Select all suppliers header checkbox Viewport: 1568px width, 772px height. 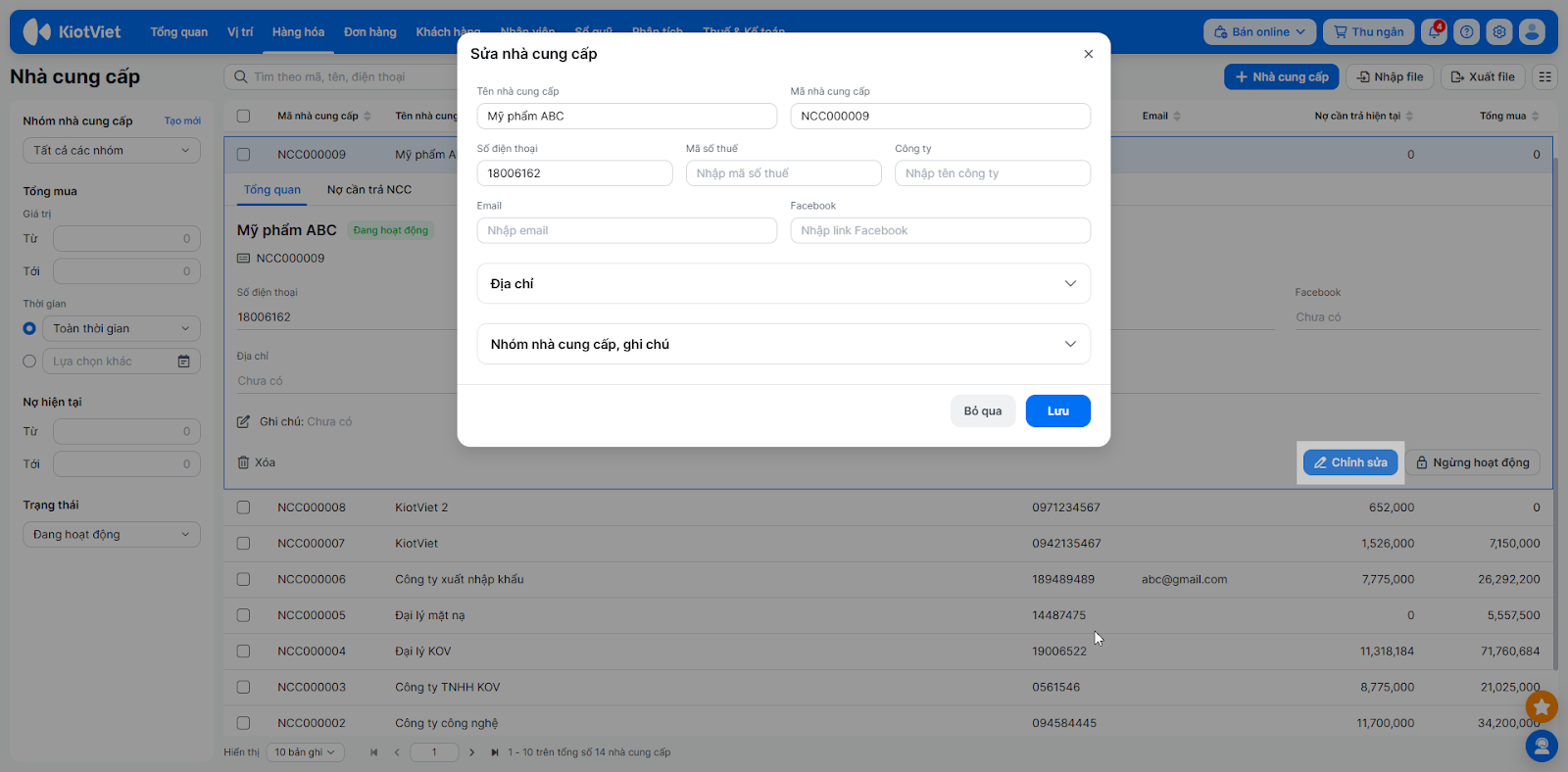[243, 116]
